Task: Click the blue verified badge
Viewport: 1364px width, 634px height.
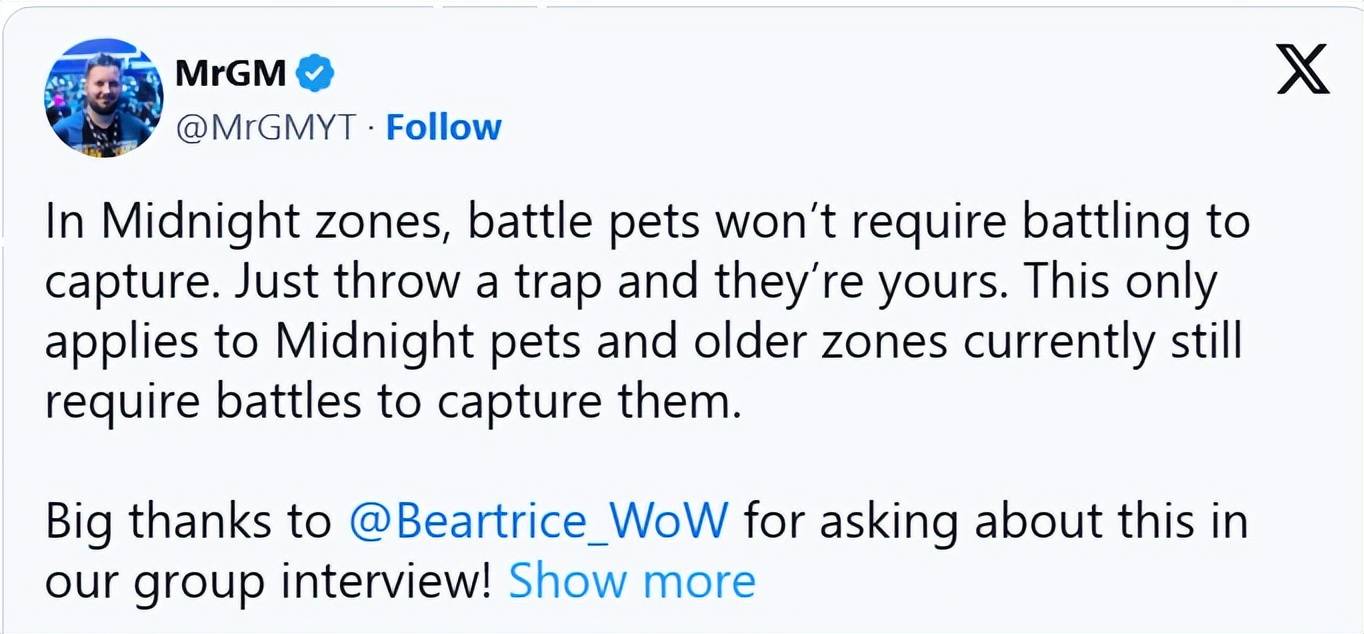Action: pyautogui.click(x=317, y=73)
